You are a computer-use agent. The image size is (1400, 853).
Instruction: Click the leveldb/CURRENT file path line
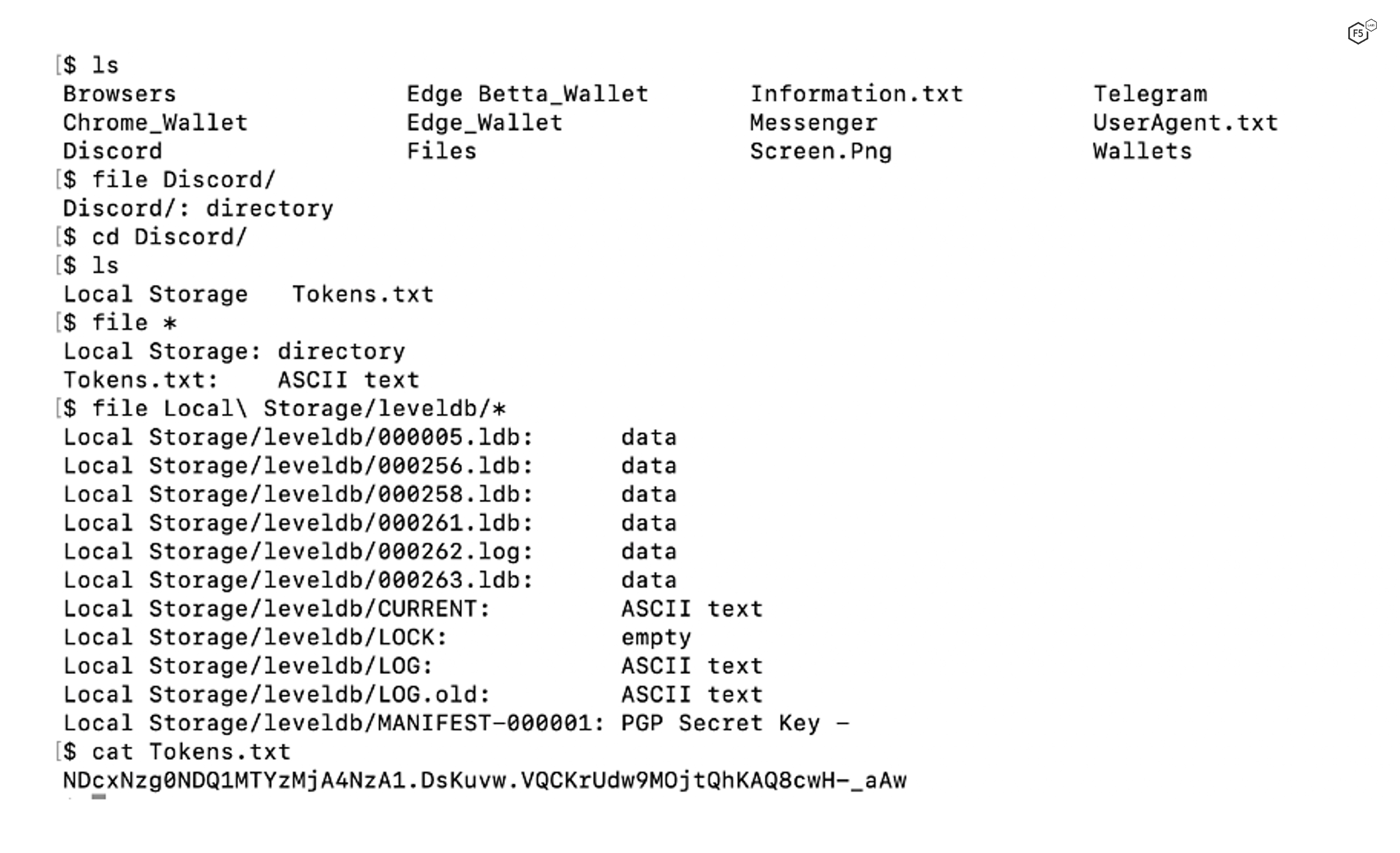(x=276, y=609)
